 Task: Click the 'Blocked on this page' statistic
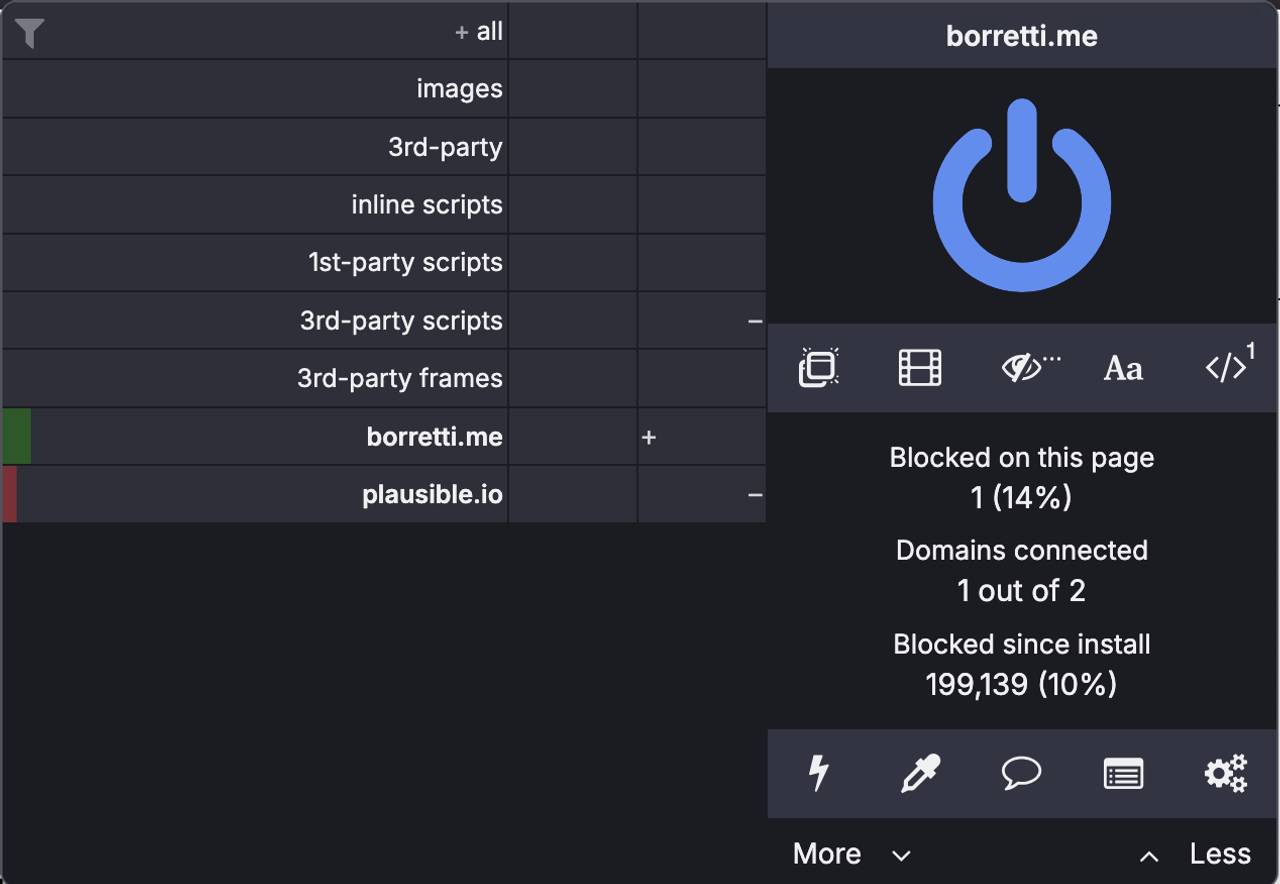click(1022, 477)
